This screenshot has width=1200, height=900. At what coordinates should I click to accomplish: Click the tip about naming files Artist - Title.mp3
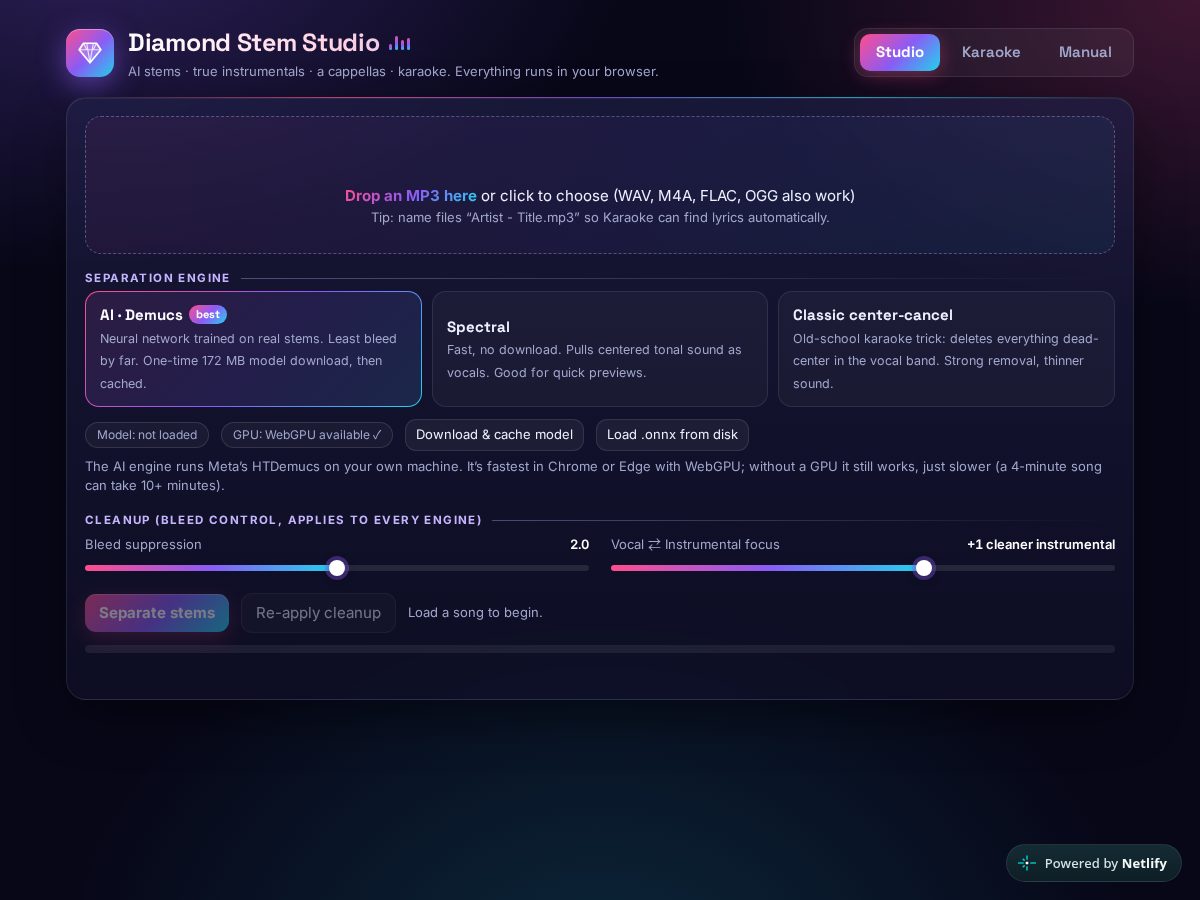600,217
